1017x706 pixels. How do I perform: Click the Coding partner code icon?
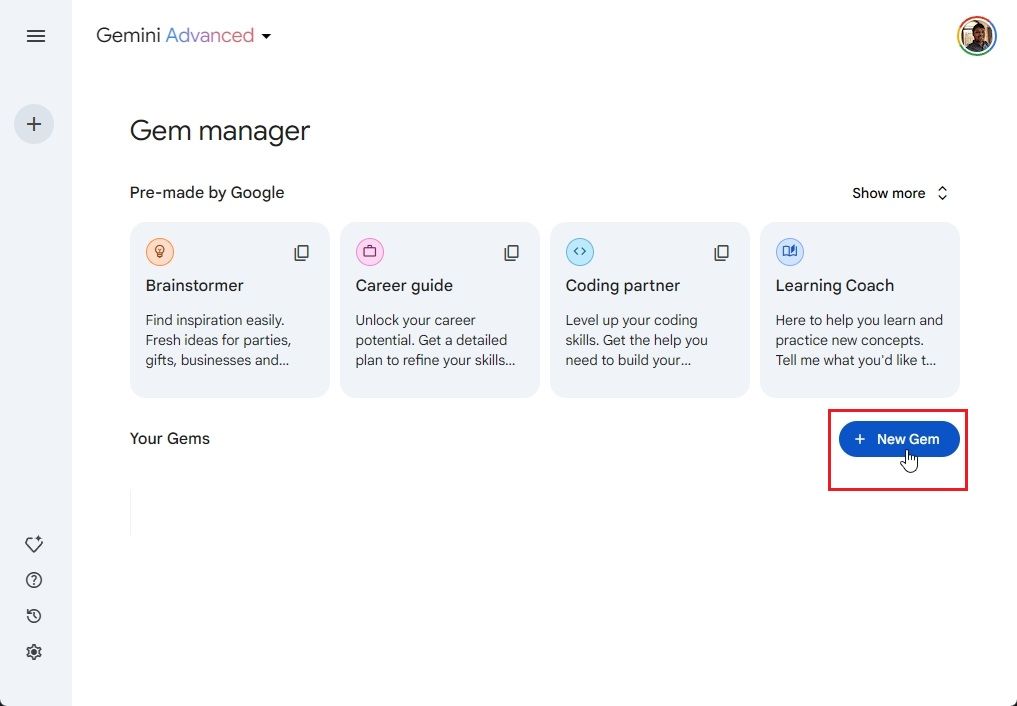(580, 252)
